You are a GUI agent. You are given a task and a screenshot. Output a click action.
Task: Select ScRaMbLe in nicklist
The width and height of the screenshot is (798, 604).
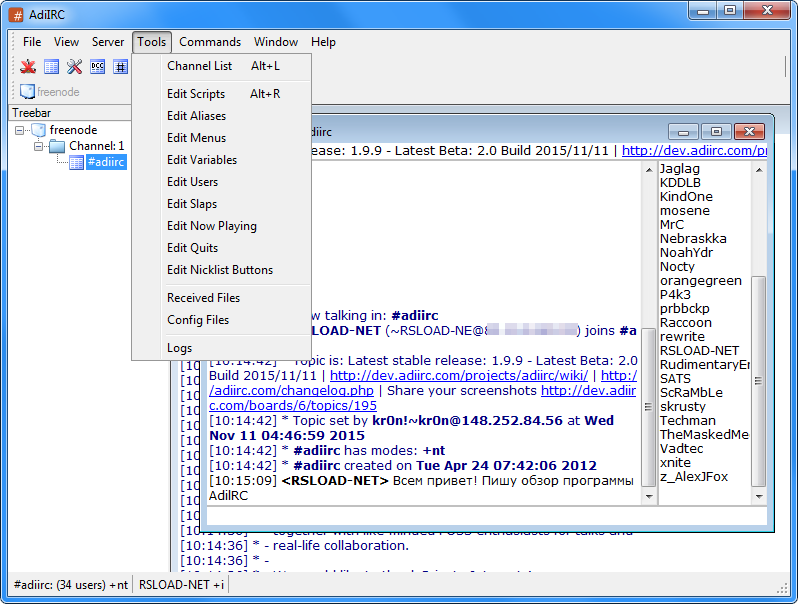click(691, 393)
